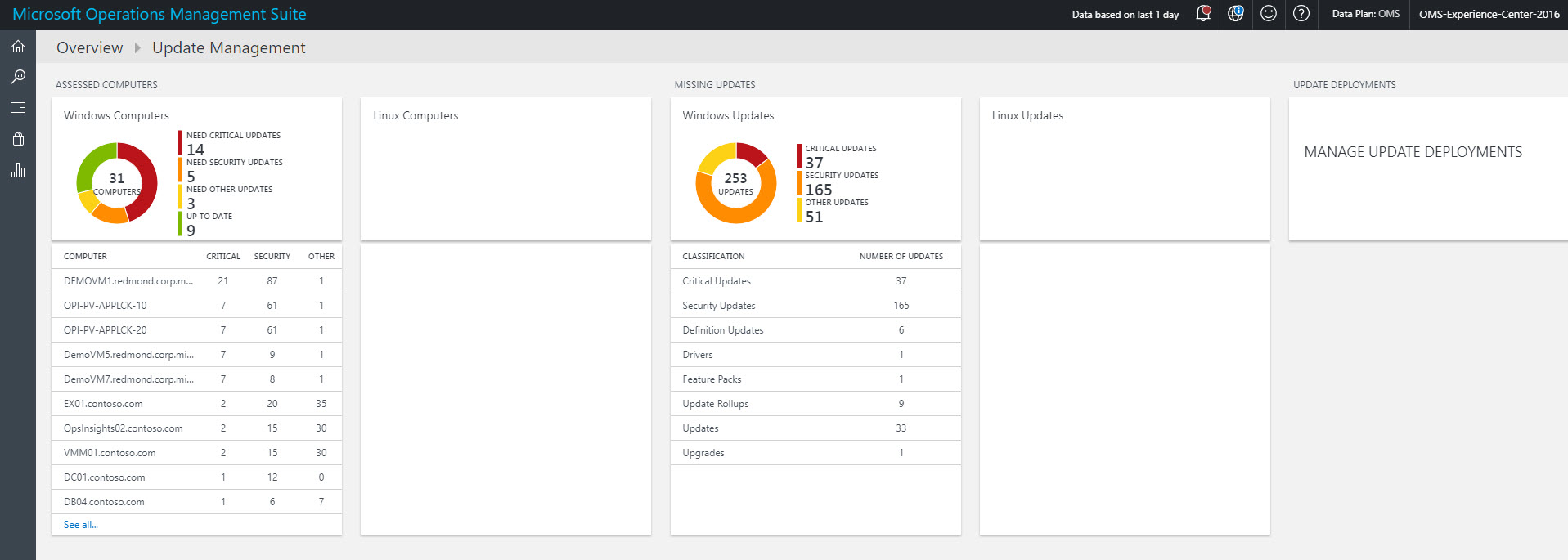1568x560 pixels.
Task: Select Need Other Updates legend entry
Action: (227, 197)
